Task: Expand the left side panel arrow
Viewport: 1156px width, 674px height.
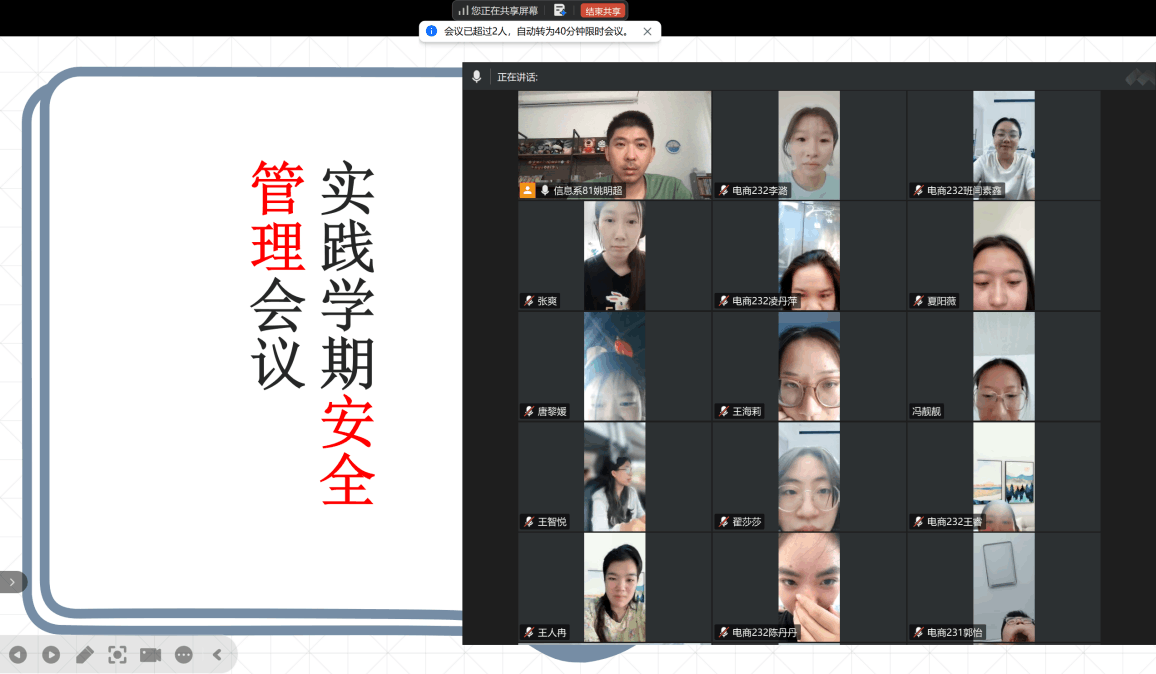Action: coord(12,581)
